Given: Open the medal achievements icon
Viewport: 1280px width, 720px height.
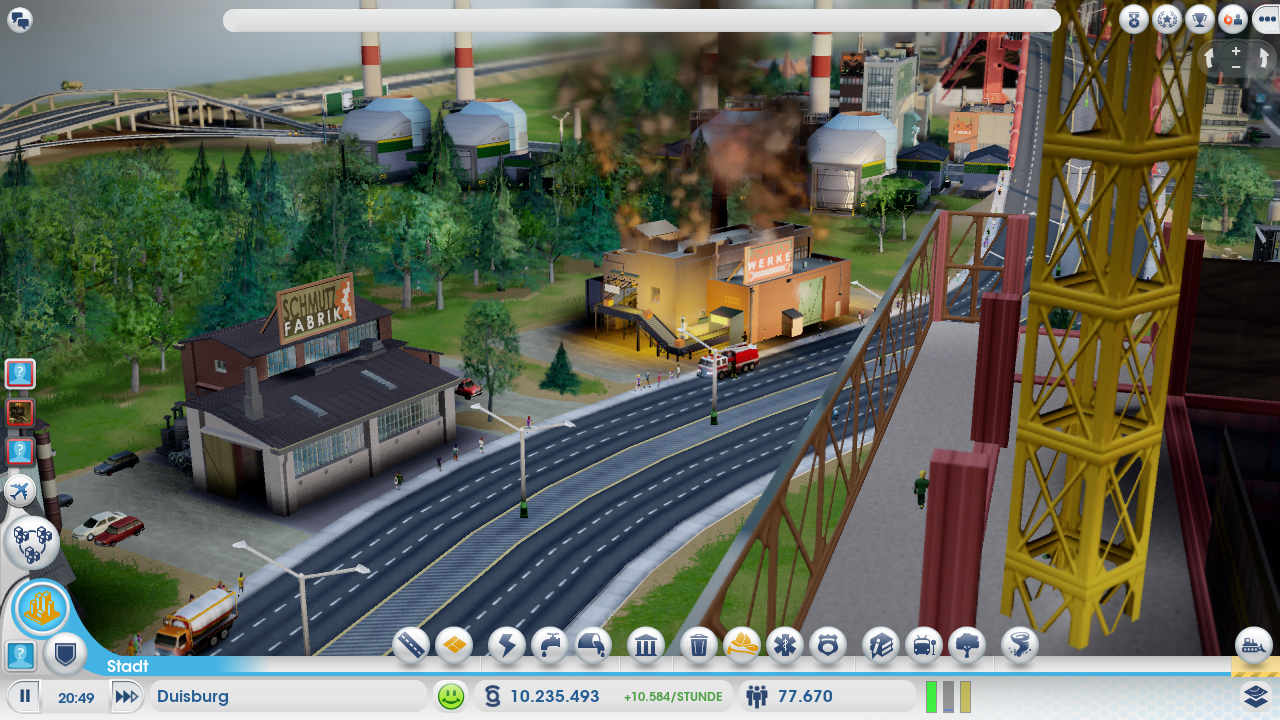Looking at the screenshot, I should [1134, 19].
